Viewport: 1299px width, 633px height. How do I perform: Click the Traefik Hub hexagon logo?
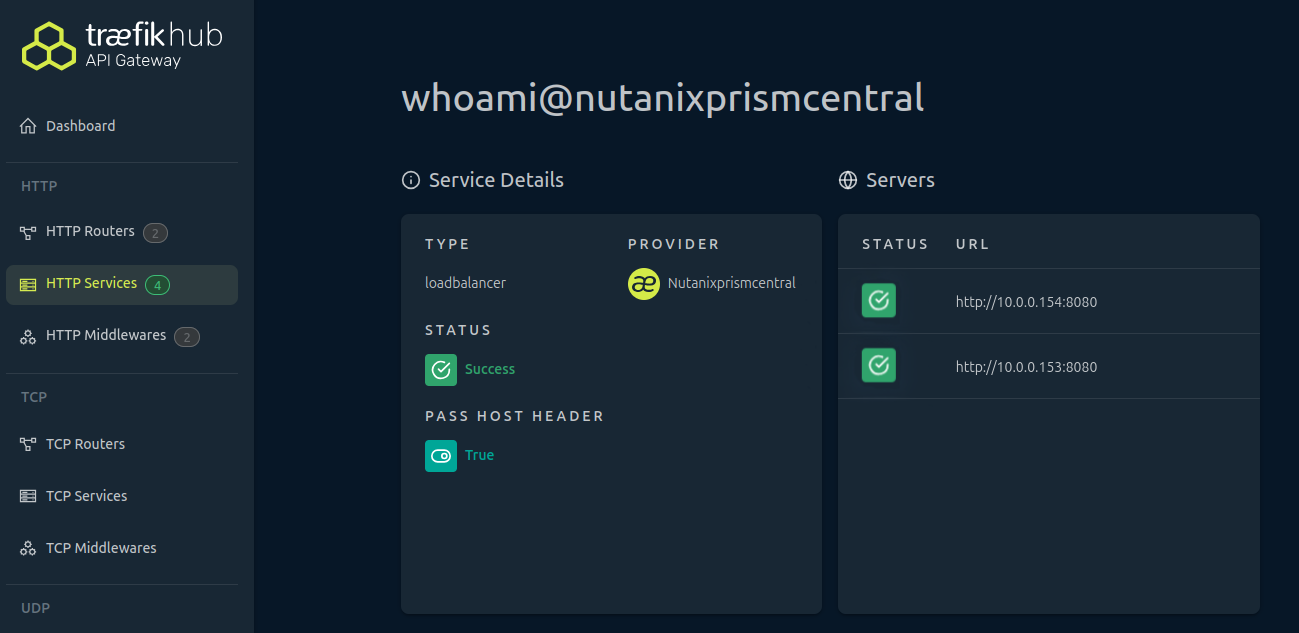point(48,45)
